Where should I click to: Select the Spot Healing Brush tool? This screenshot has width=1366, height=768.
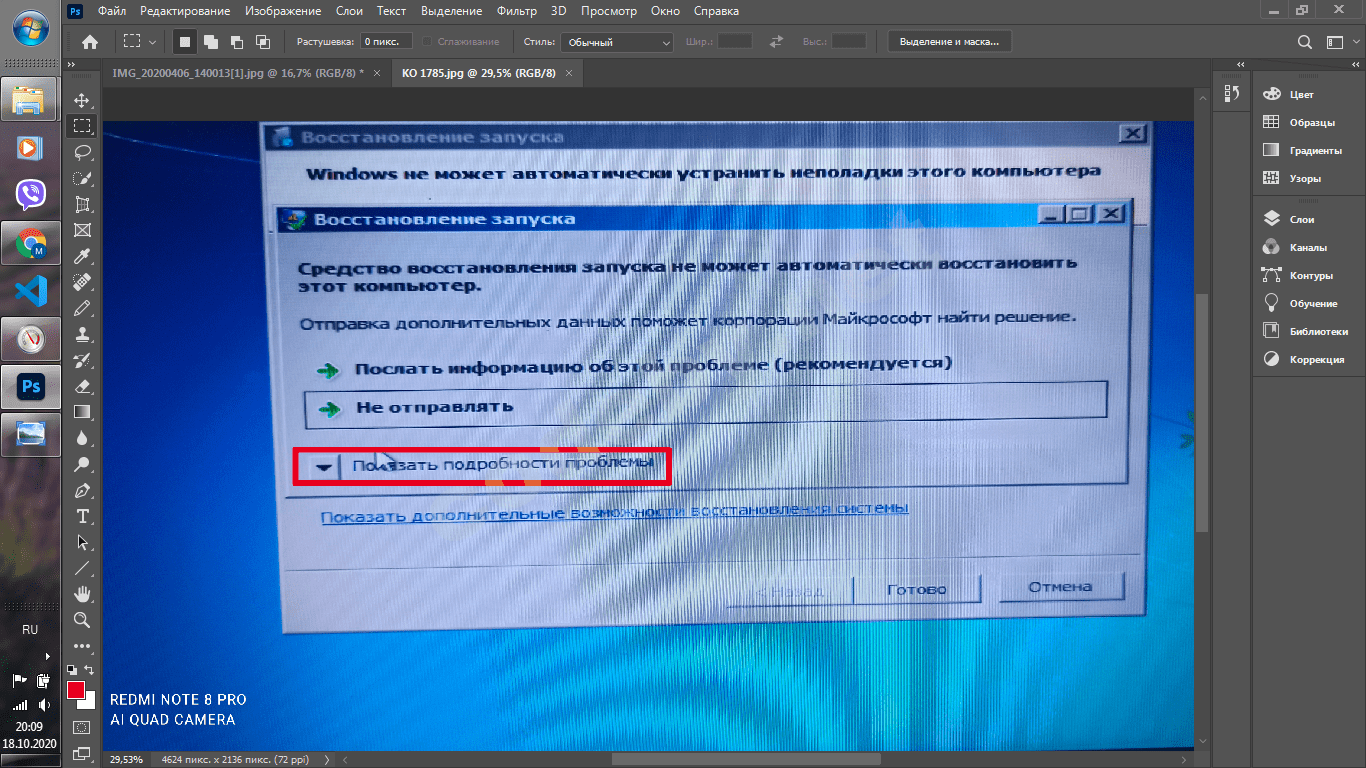[x=82, y=282]
